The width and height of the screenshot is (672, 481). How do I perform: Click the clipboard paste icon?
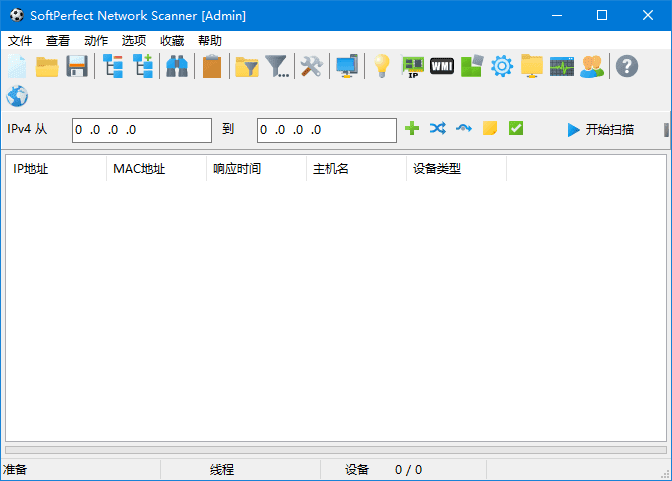tap(211, 67)
